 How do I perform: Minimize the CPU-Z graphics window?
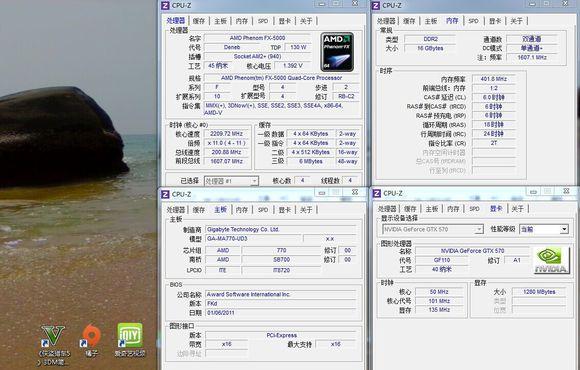click(533, 191)
